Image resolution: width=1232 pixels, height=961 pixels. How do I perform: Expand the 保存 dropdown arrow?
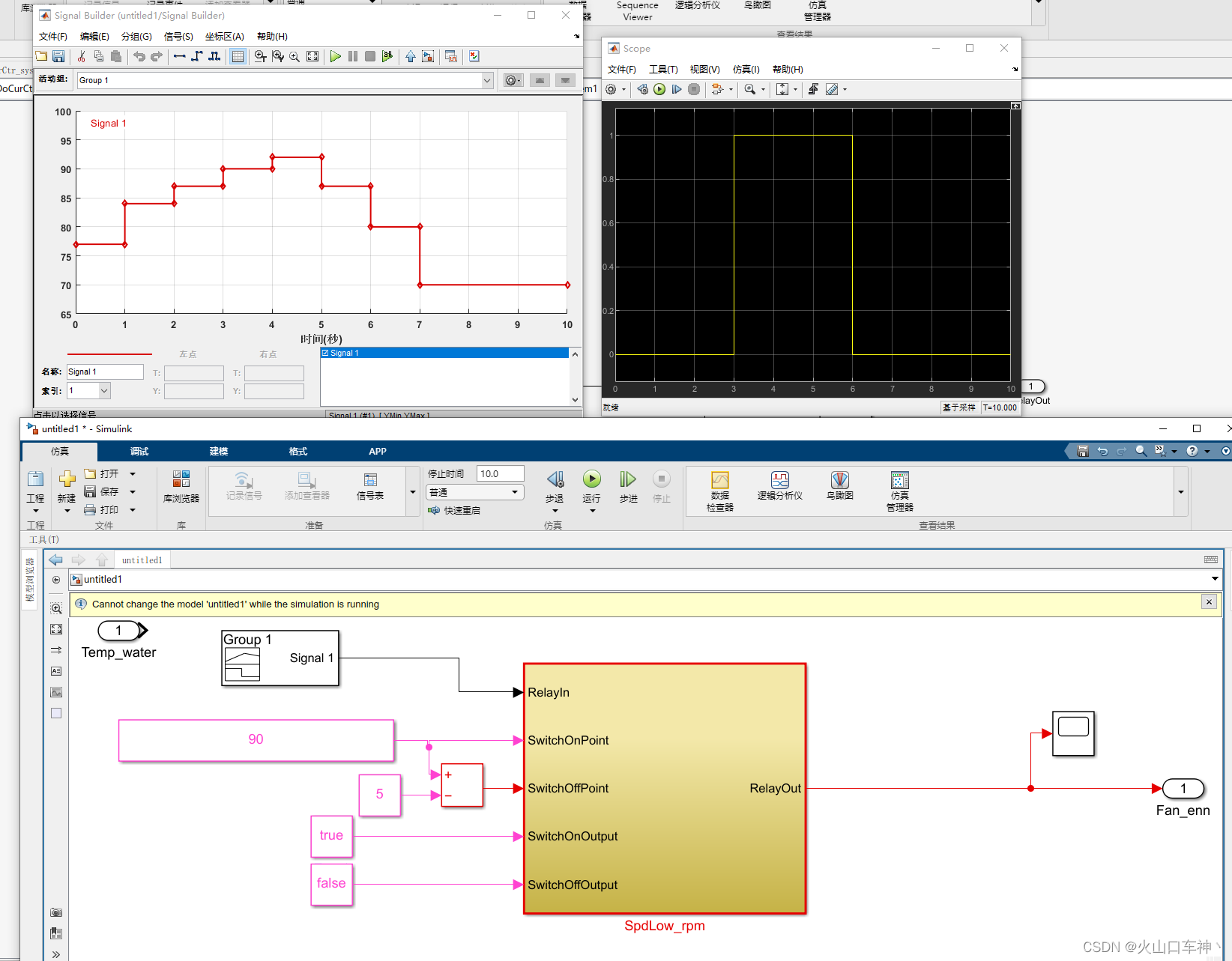click(x=133, y=491)
